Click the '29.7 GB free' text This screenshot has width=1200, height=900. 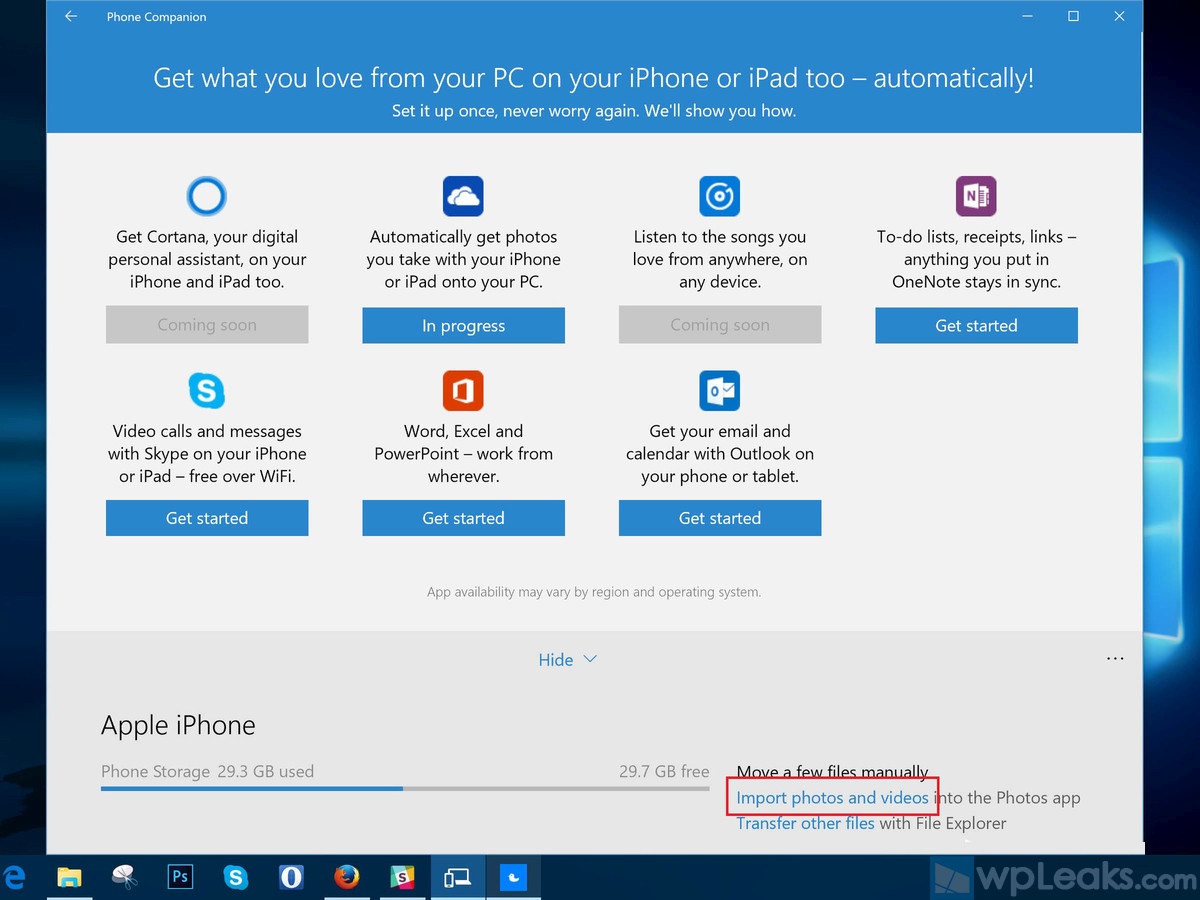[664, 771]
